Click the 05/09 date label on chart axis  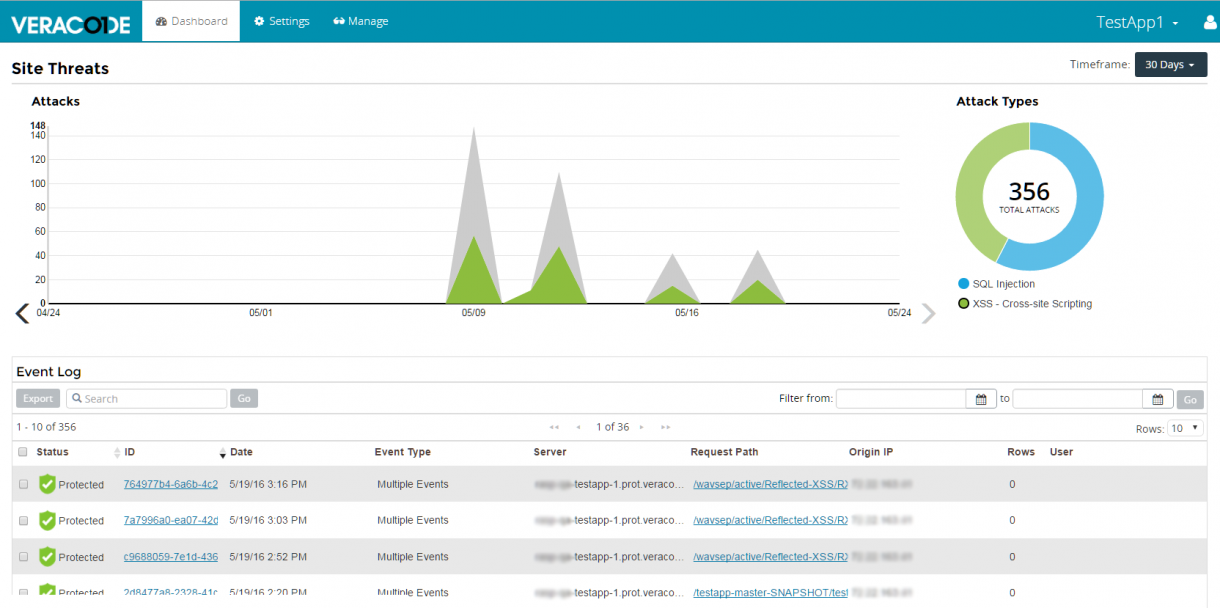click(x=473, y=313)
